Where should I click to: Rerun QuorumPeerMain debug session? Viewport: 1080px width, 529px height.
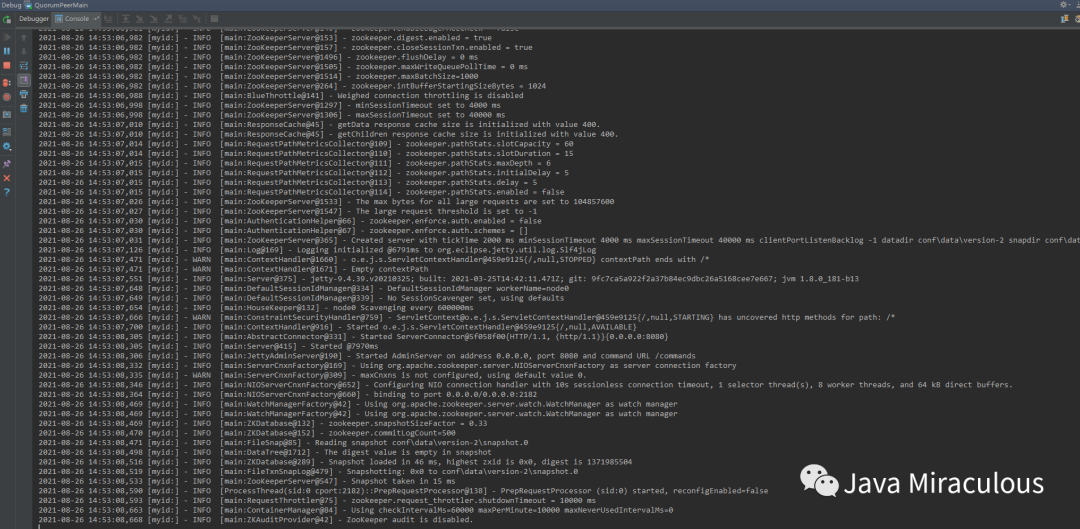tap(7, 19)
